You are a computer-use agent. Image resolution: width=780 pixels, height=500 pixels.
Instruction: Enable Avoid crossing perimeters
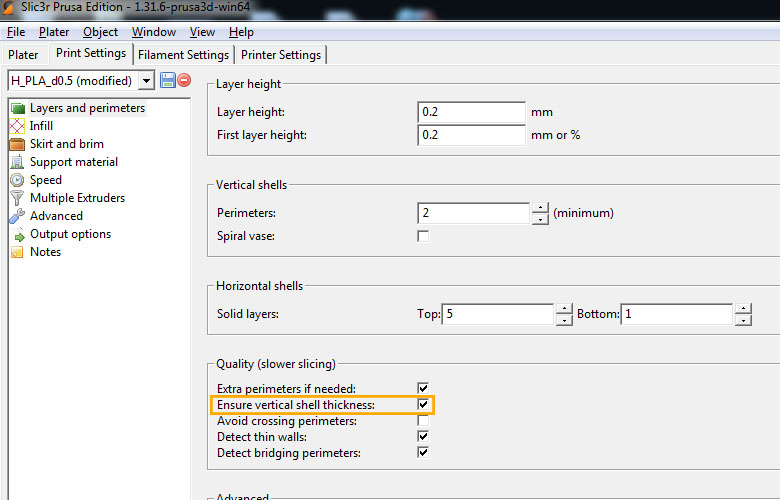[423, 420]
